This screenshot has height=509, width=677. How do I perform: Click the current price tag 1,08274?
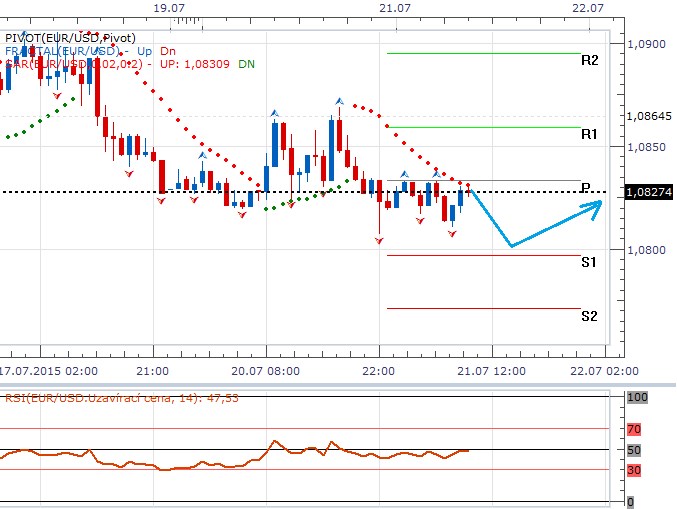(x=649, y=191)
